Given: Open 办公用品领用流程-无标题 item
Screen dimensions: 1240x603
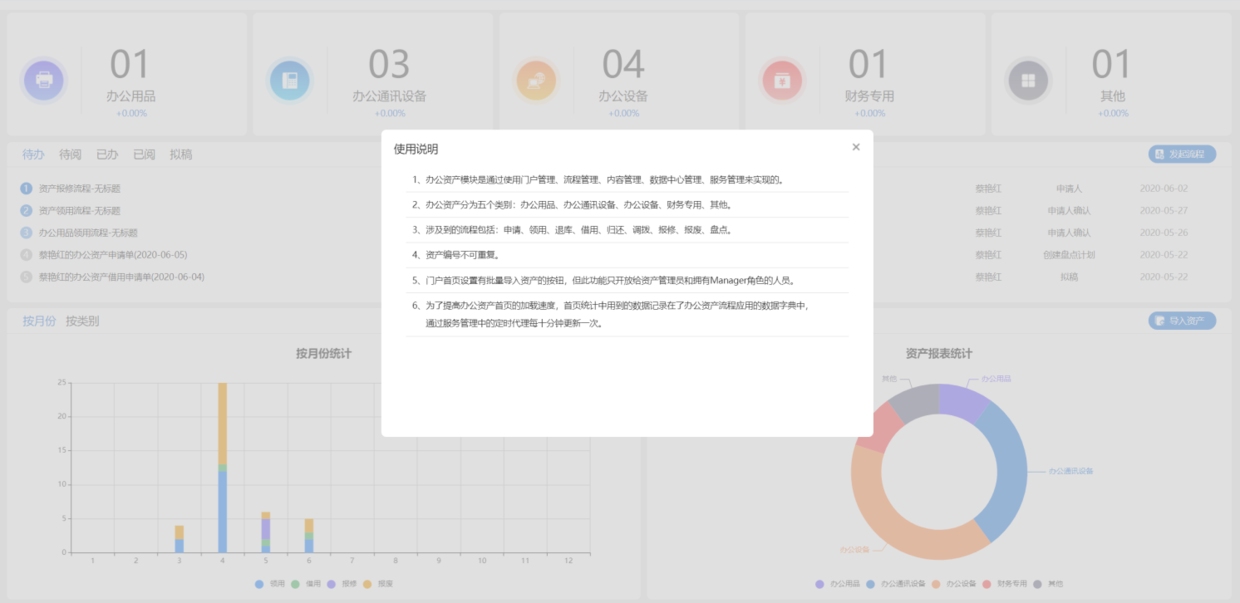Looking at the screenshot, I should pos(88,232).
